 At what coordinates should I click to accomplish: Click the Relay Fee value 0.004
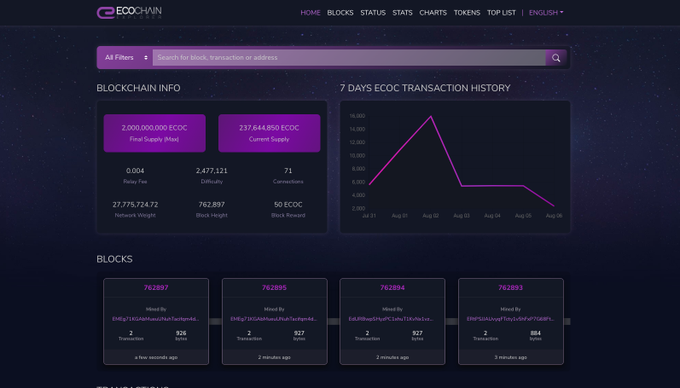(135, 171)
